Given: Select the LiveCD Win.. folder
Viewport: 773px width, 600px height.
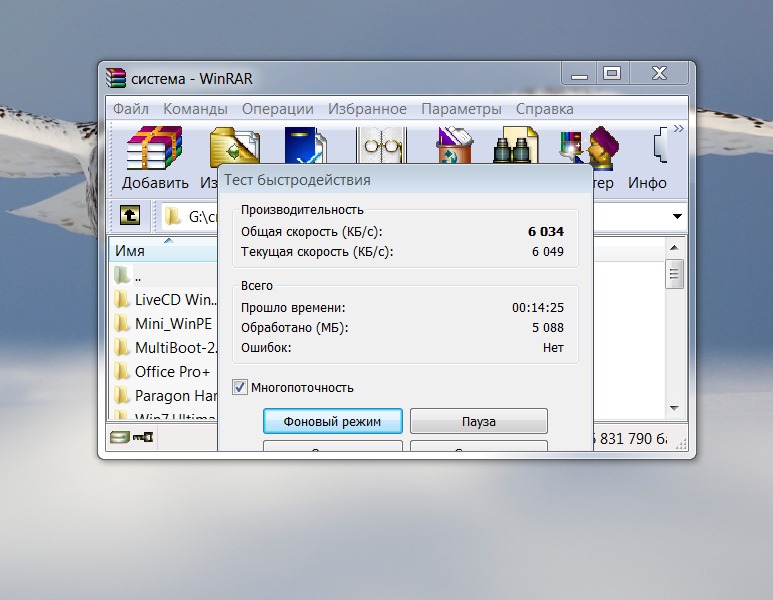Looking at the screenshot, I should click(x=166, y=299).
